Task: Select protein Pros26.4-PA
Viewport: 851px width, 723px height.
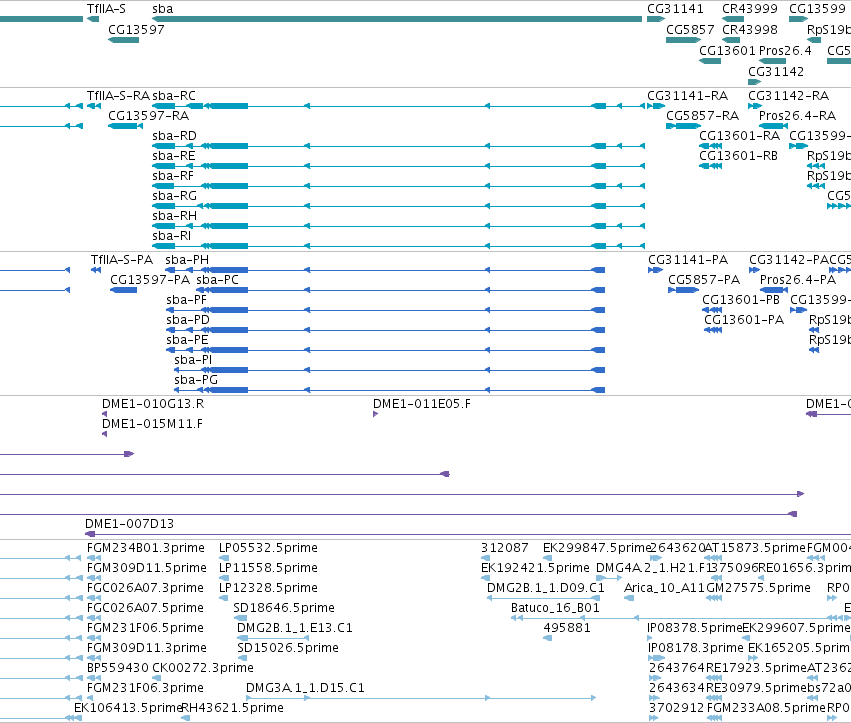Action: pos(773,290)
